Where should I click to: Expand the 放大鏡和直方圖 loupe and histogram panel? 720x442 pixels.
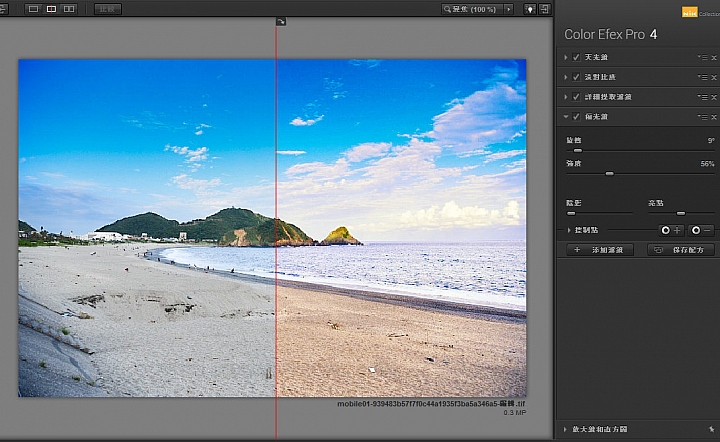pos(565,430)
